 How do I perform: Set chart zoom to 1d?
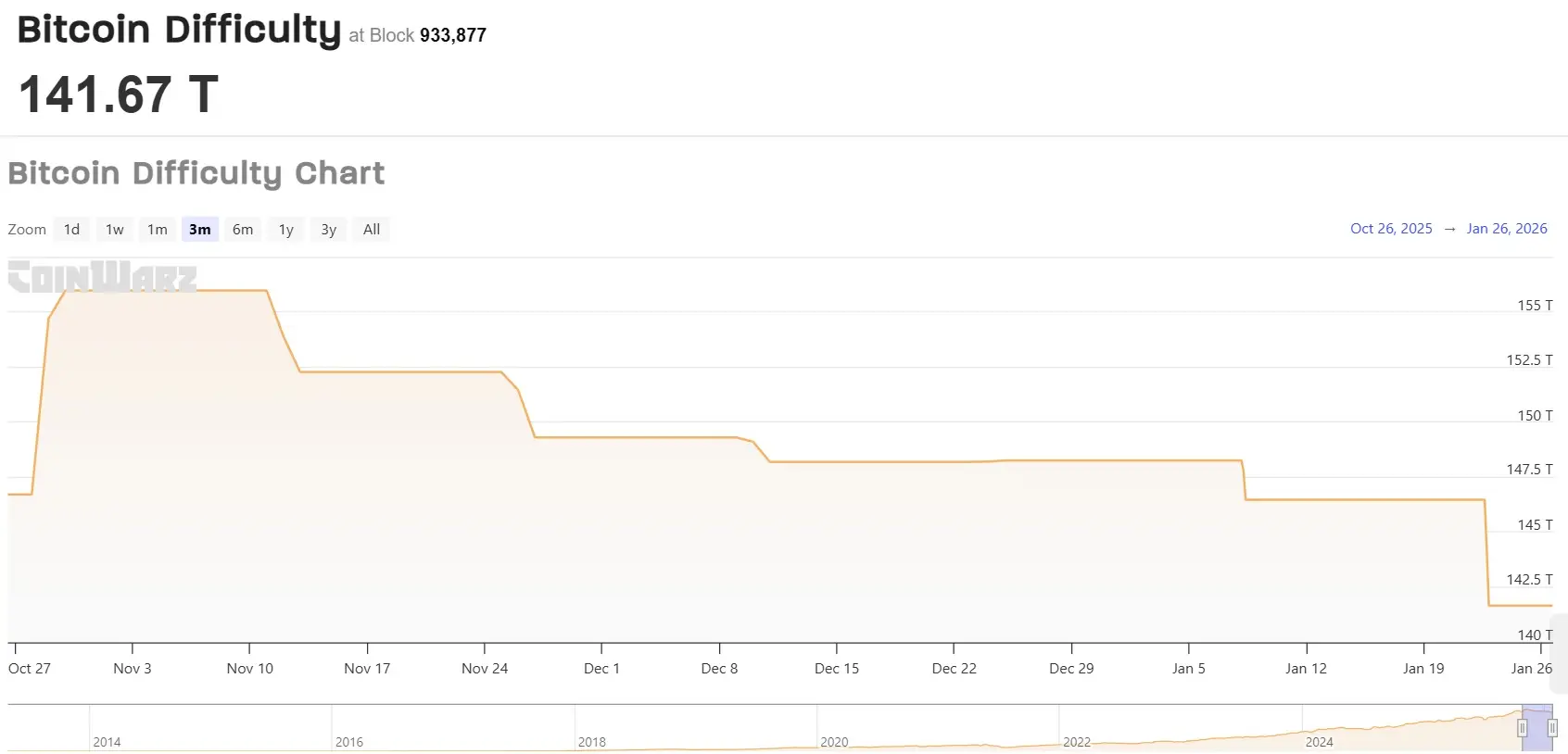71,230
